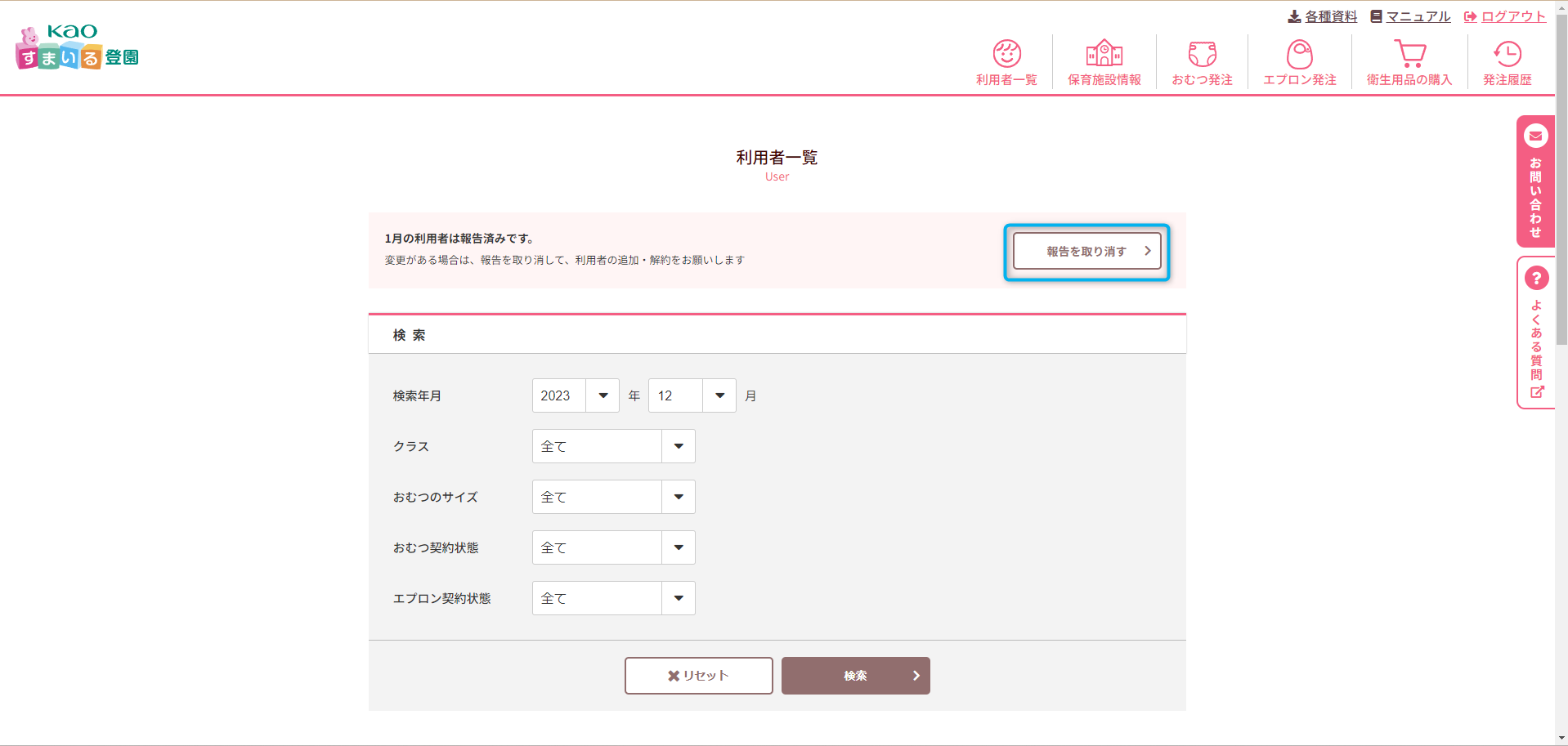
Task: Expand the おむつ契約状態 dropdown
Action: click(x=613, y=547)
